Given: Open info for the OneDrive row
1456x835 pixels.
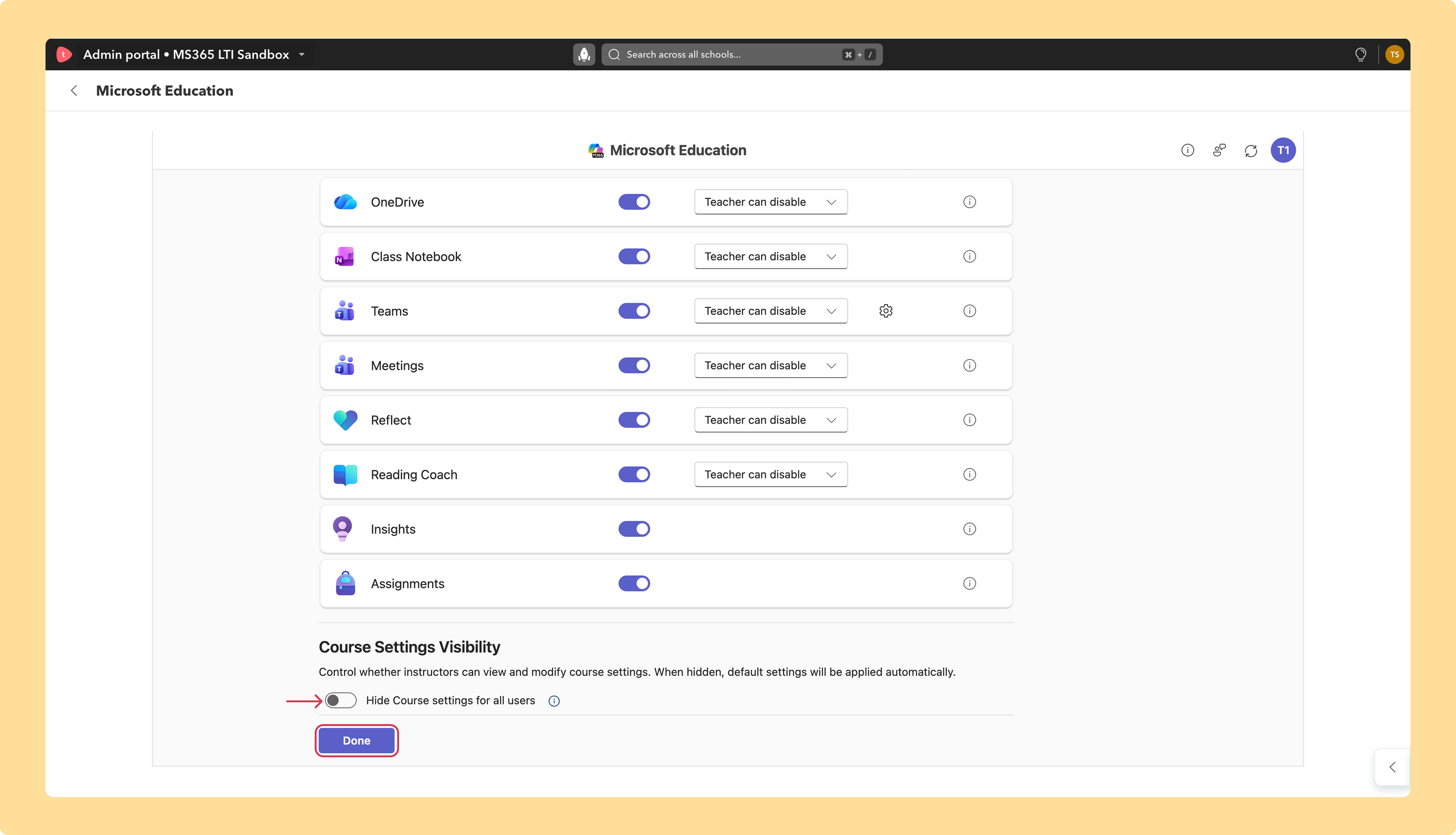Looking at the screenshot, I should (x=969, y=202).
